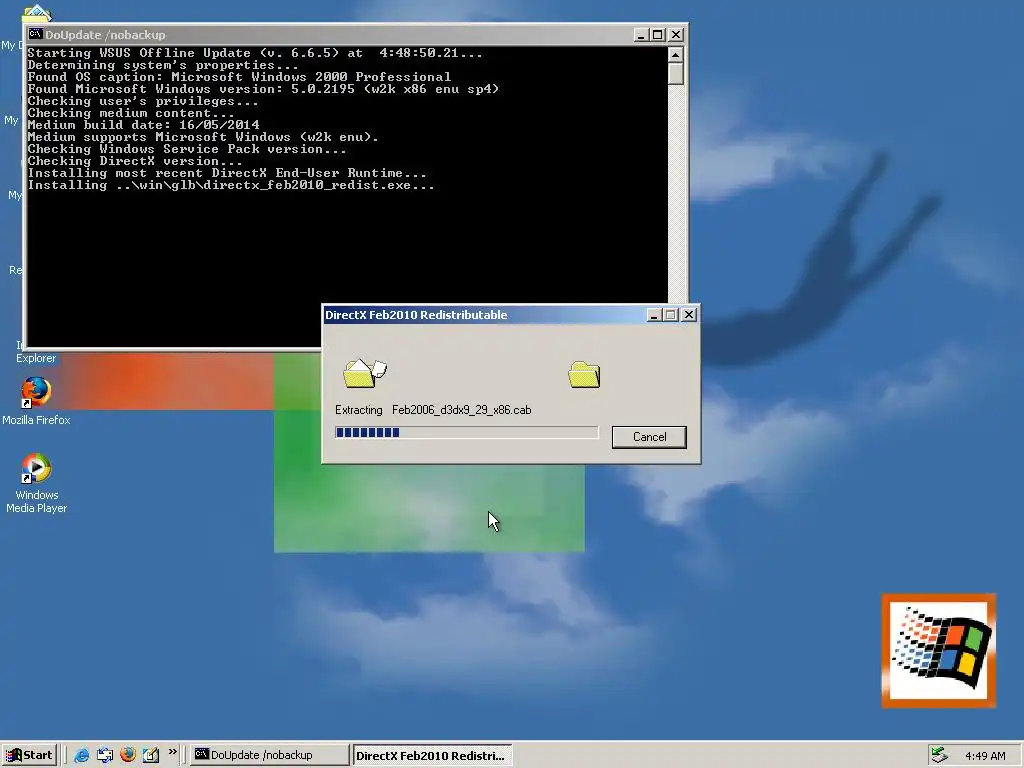
Task: Click the 'Checking DirectX version...' console line
Action: [135, 161]
